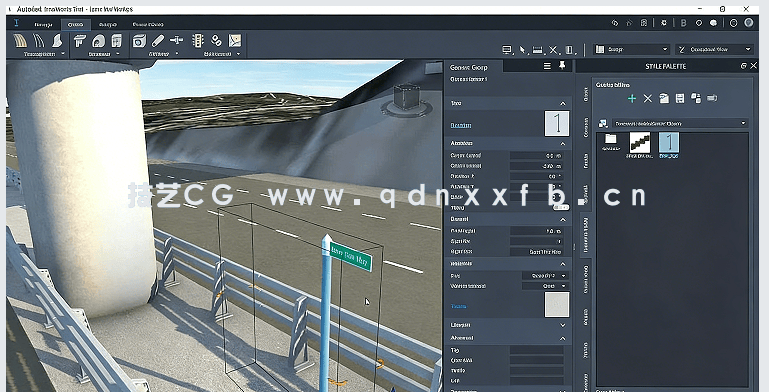Click the map sheet ribbon icon

click(x=235, y=41)
